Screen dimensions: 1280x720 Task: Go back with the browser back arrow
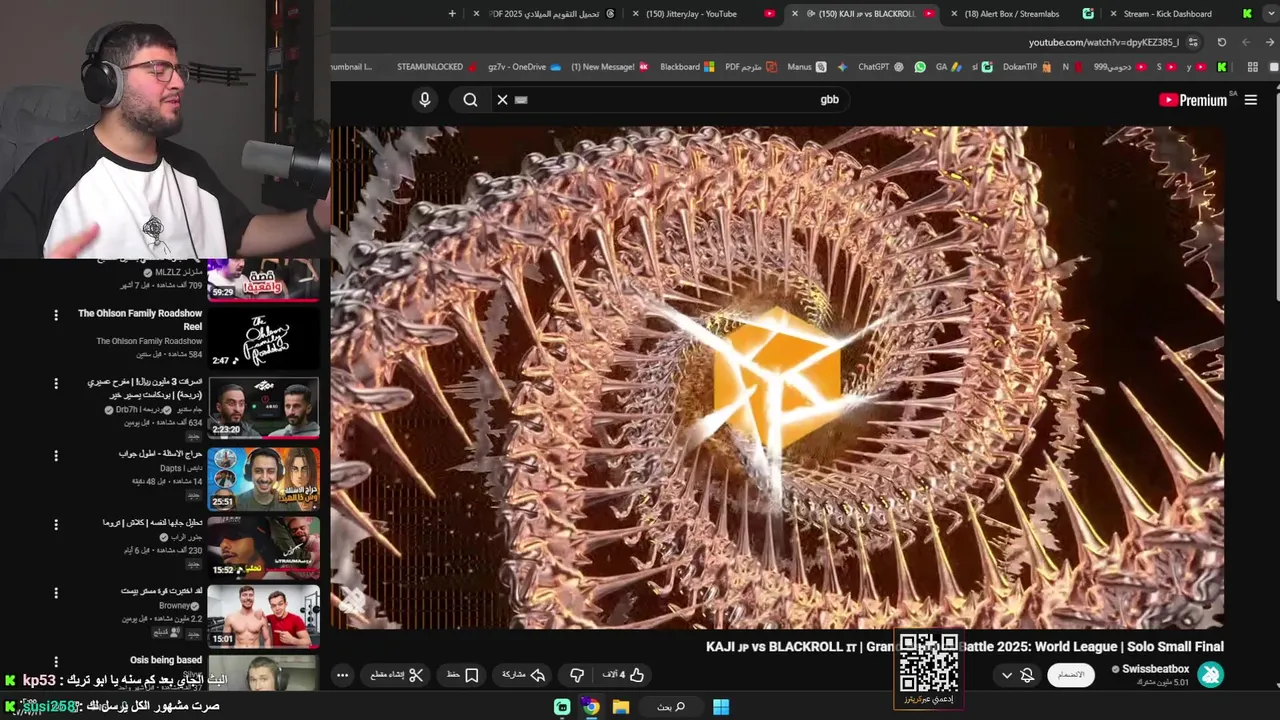coord(1270,42)
